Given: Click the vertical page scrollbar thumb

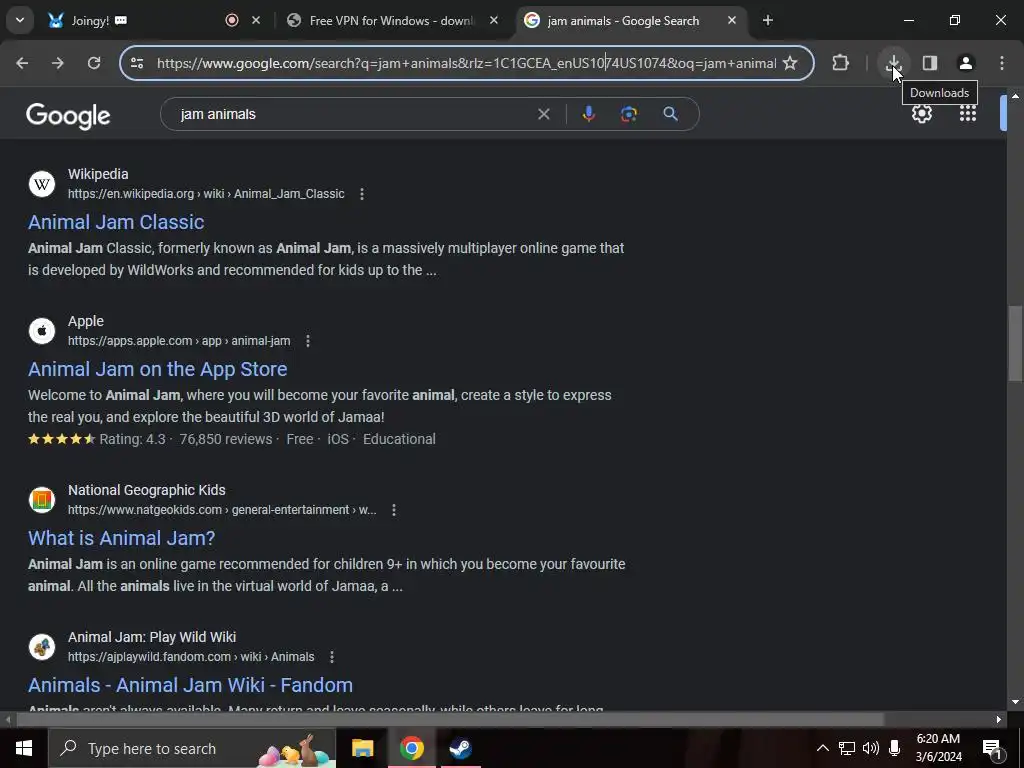Looking at the screenshot, I should [1014, 344].
